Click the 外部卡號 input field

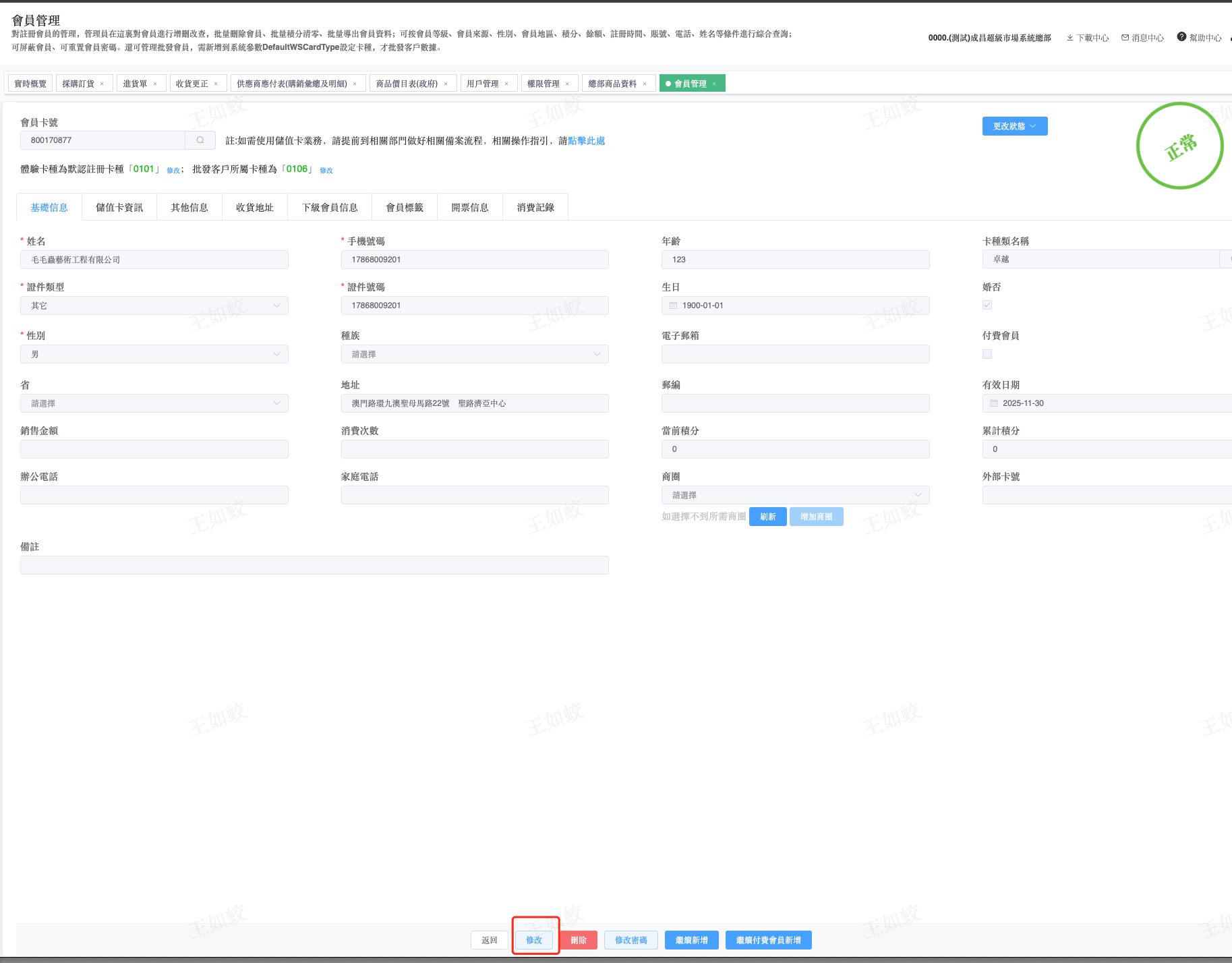coord(1107,495)
